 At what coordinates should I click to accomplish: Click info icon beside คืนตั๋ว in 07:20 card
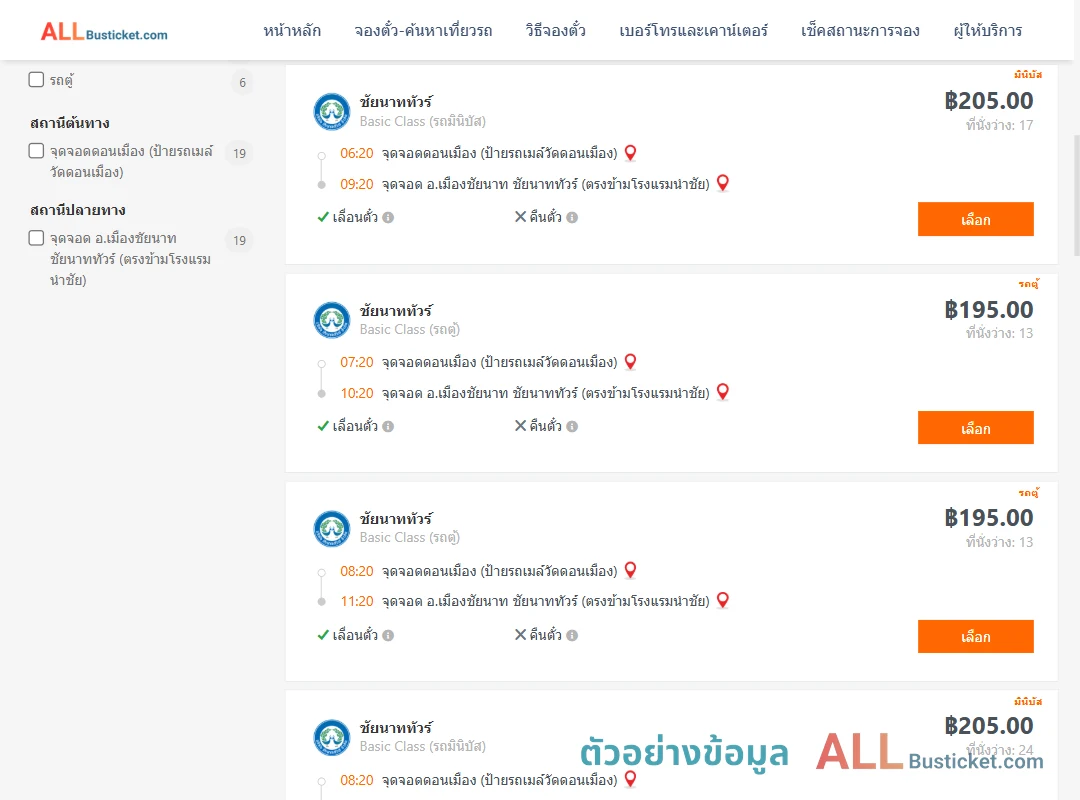click(572, 427)
